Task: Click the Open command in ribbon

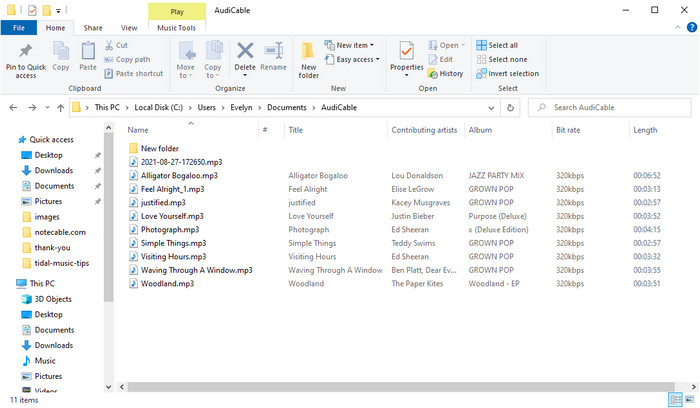Action: click(x=446, y=45)
